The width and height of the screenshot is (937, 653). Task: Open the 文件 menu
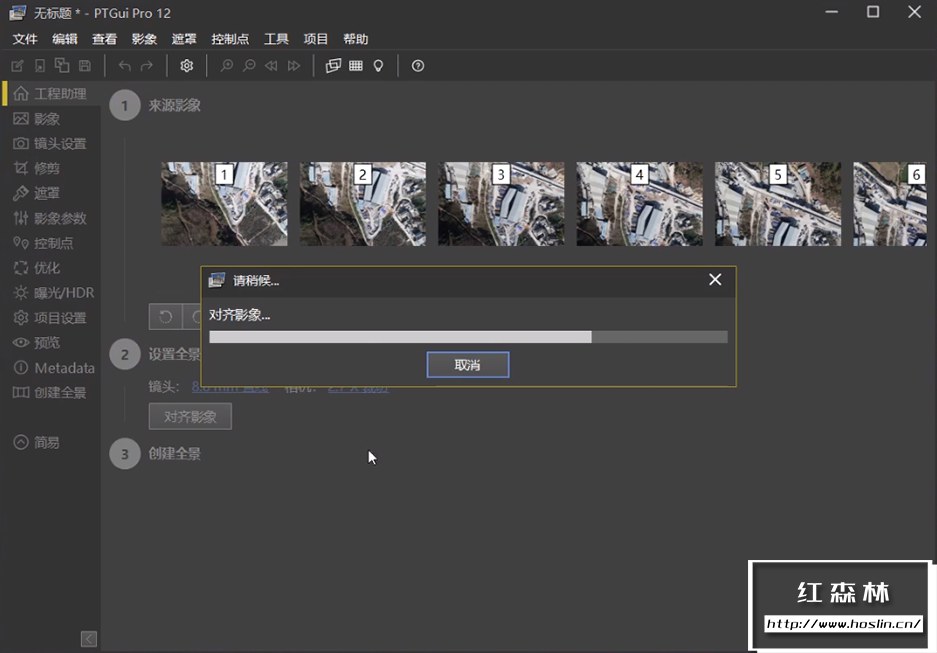pos(25,39)
